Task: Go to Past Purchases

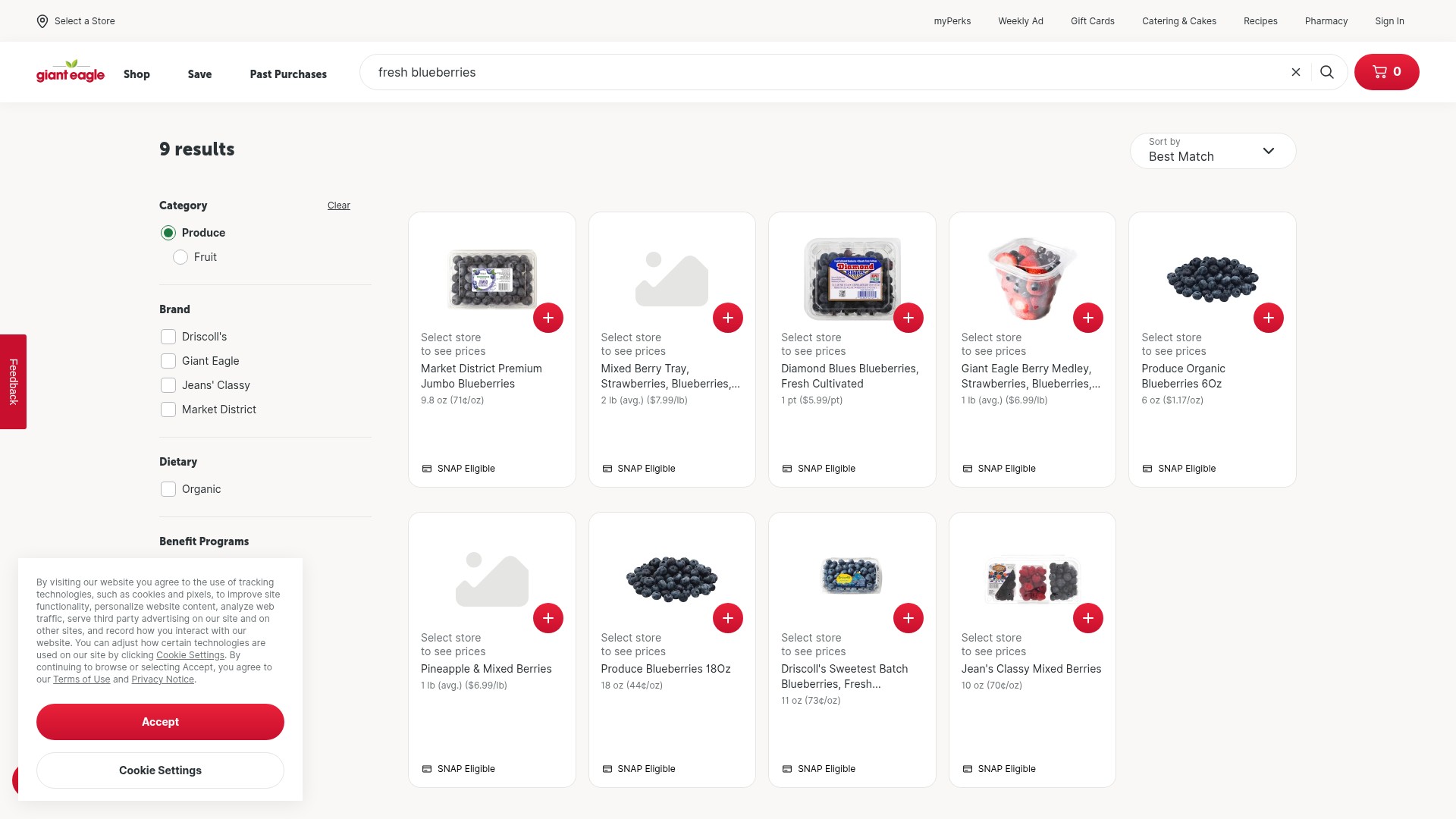Action: (x=288, y=74)
